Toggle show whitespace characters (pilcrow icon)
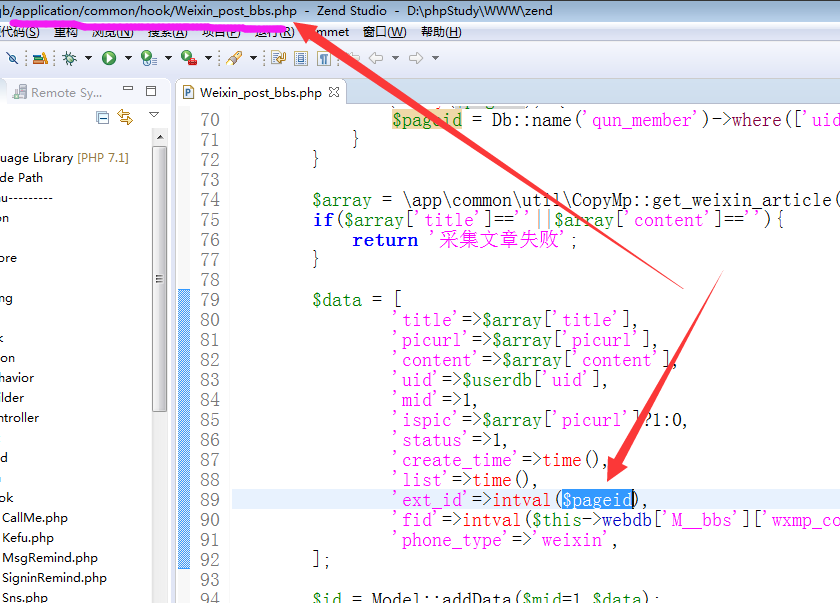The image size is (840, 603). [x=324, y=58]
